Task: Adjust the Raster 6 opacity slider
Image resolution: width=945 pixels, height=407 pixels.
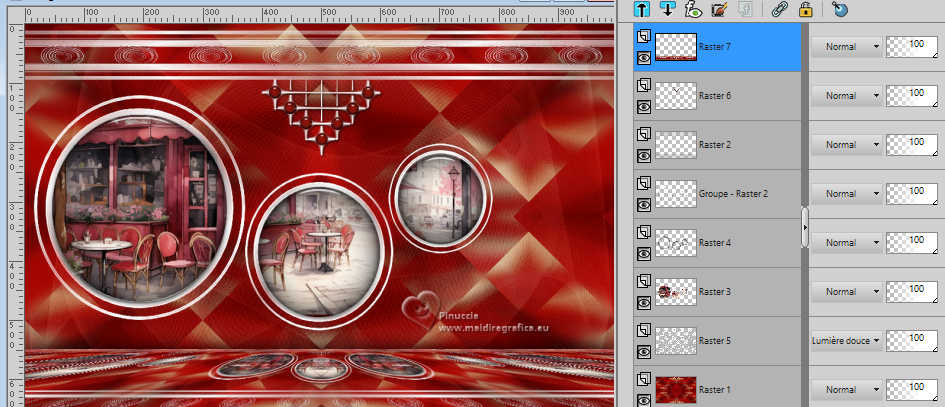Action: (x=911, y=96)
